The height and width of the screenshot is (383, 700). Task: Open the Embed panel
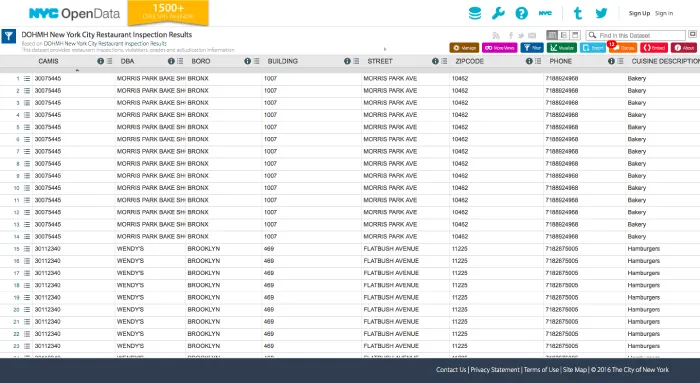pos(654,48)
